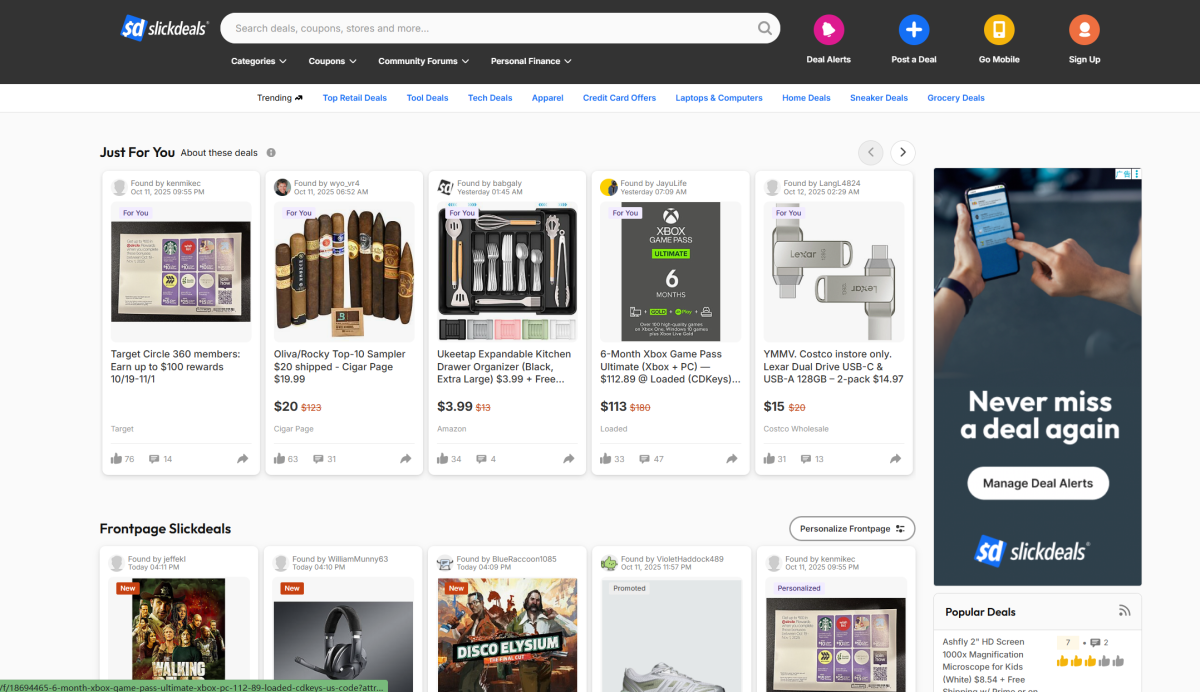Click the search magnifier icon
This screenshot has height=692, width=1200.
click(x=765, y=28)
